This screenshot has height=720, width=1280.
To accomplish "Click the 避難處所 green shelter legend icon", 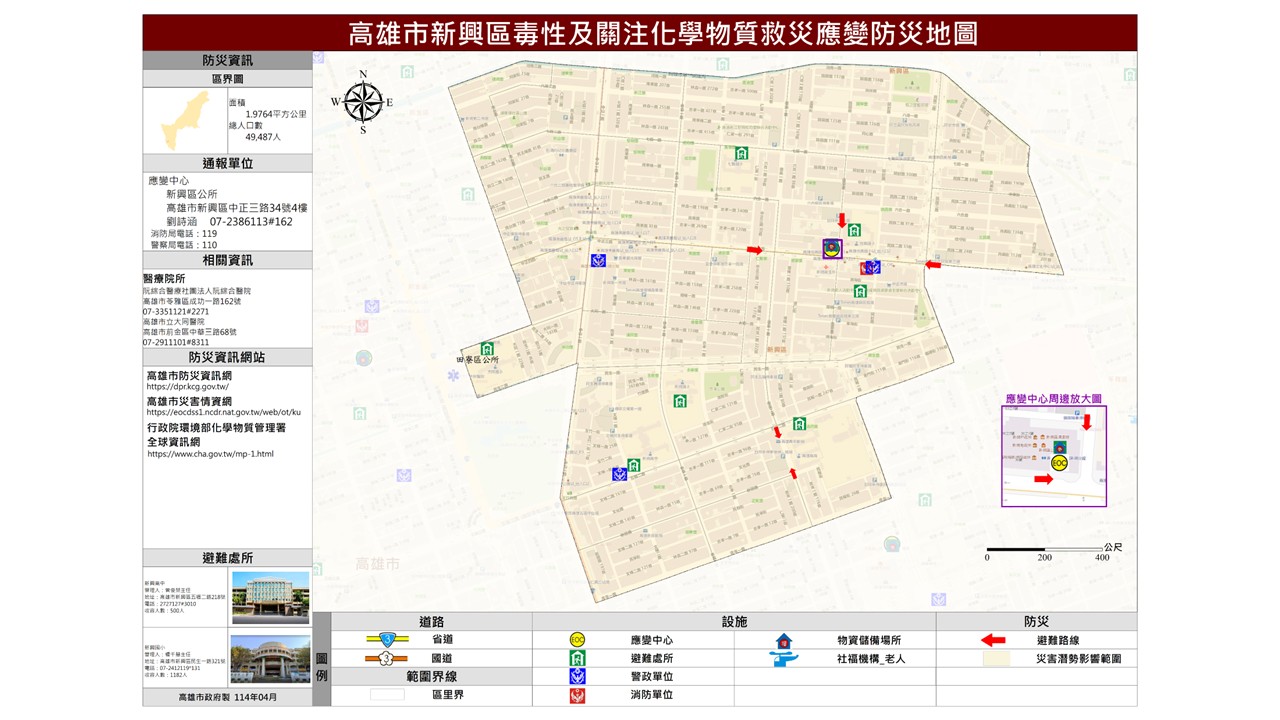I will pos(578,658).
